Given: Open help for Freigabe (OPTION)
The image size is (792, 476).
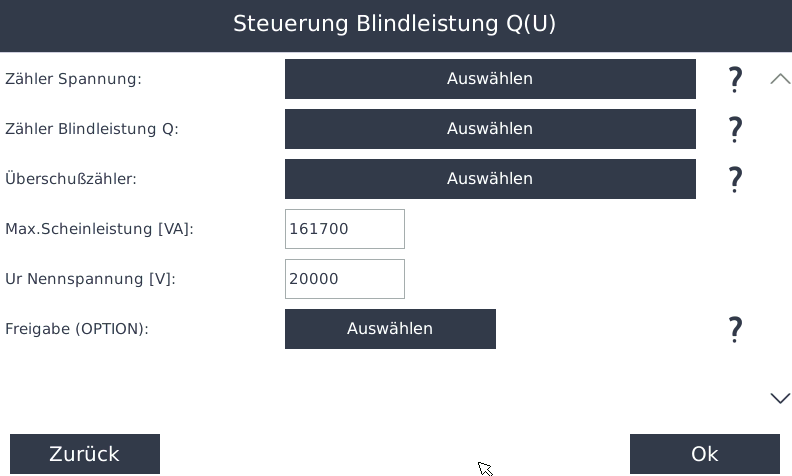Looking at the screenshot, I should click(735, 329).
